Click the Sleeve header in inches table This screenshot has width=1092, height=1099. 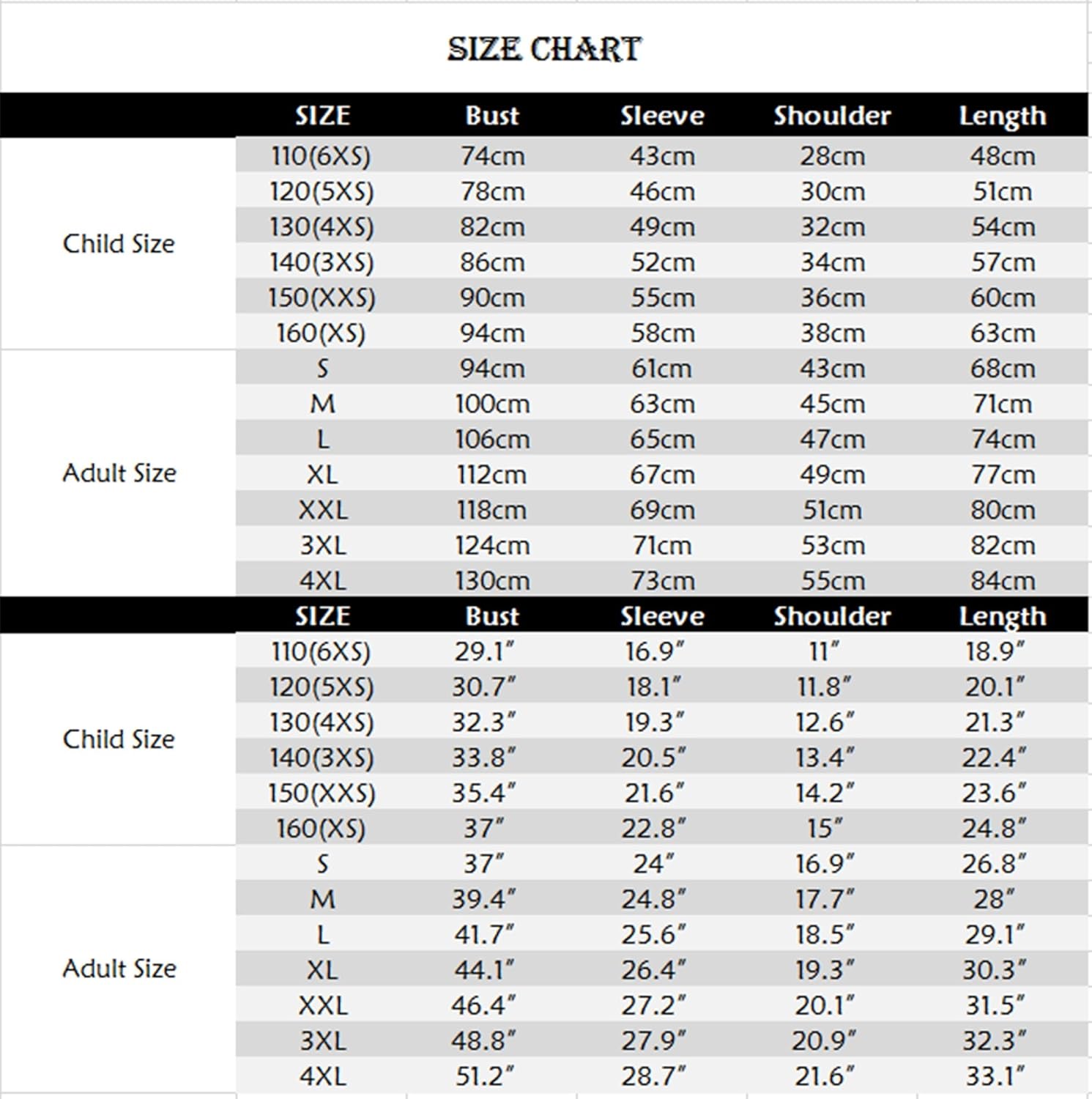[x=662, y=616]
